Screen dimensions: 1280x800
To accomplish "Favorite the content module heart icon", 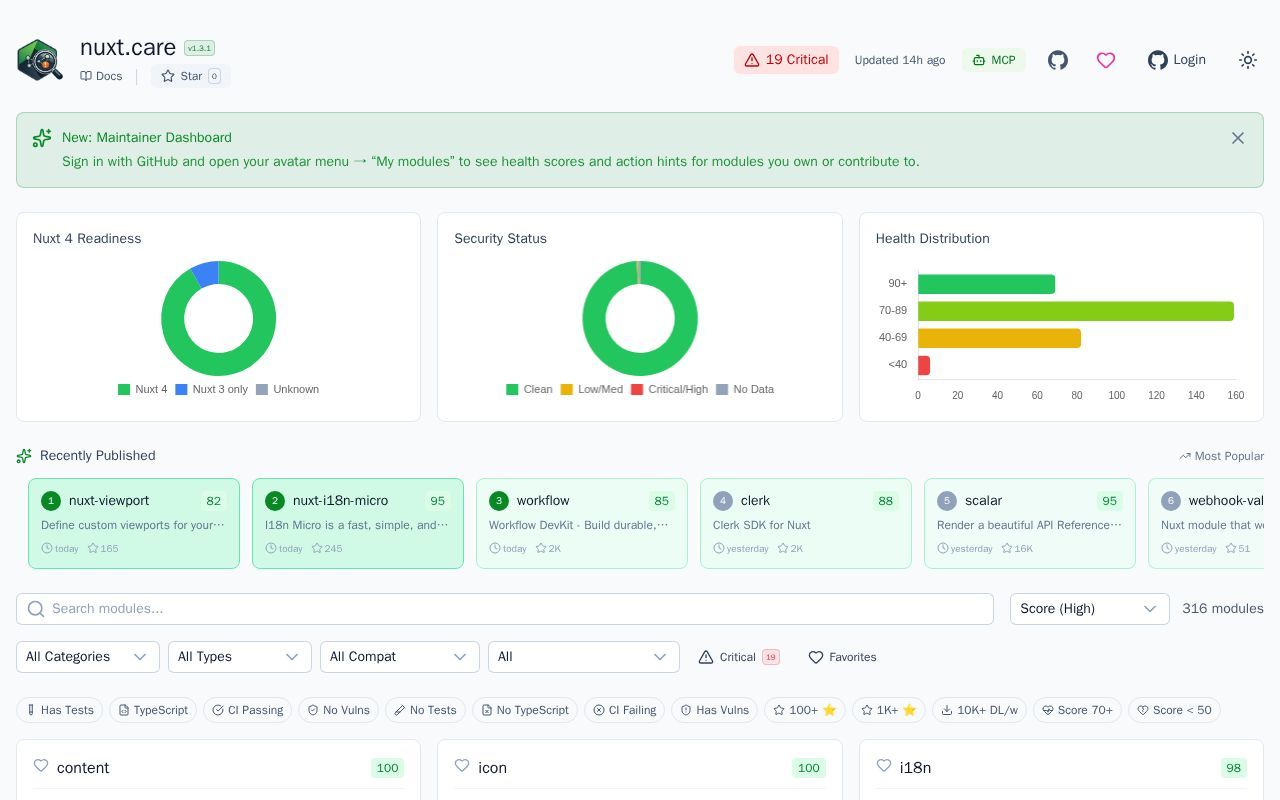I will pyautogui.click(x=41, y=766).
